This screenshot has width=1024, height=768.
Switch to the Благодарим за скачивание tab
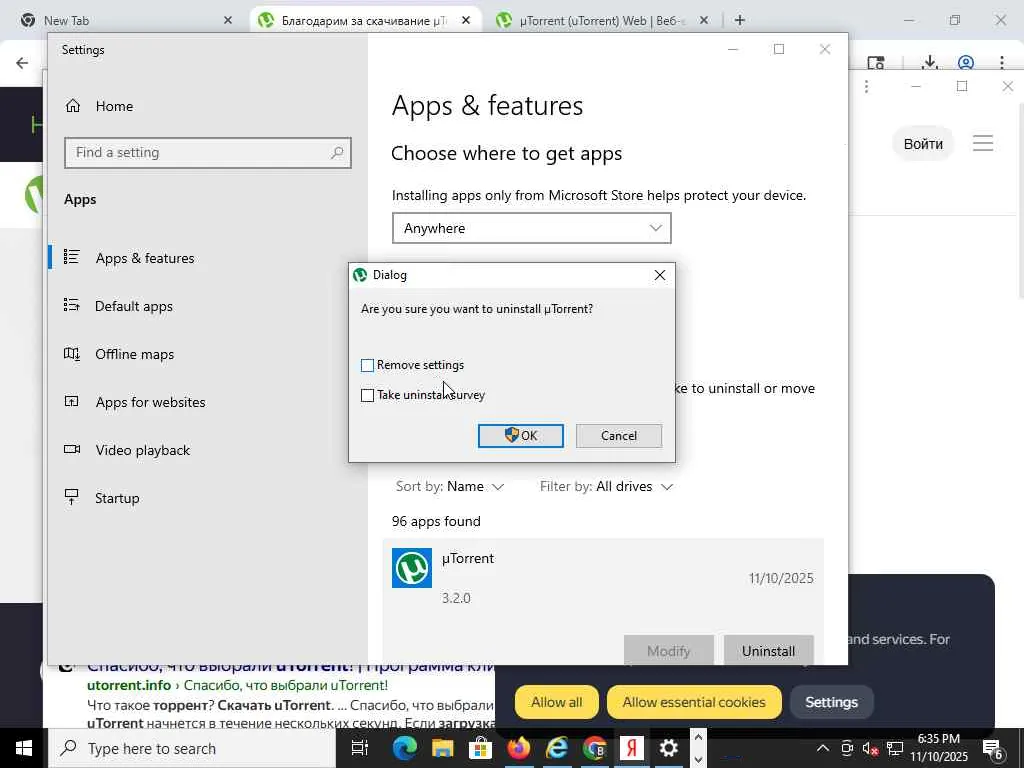click(363, 20)
